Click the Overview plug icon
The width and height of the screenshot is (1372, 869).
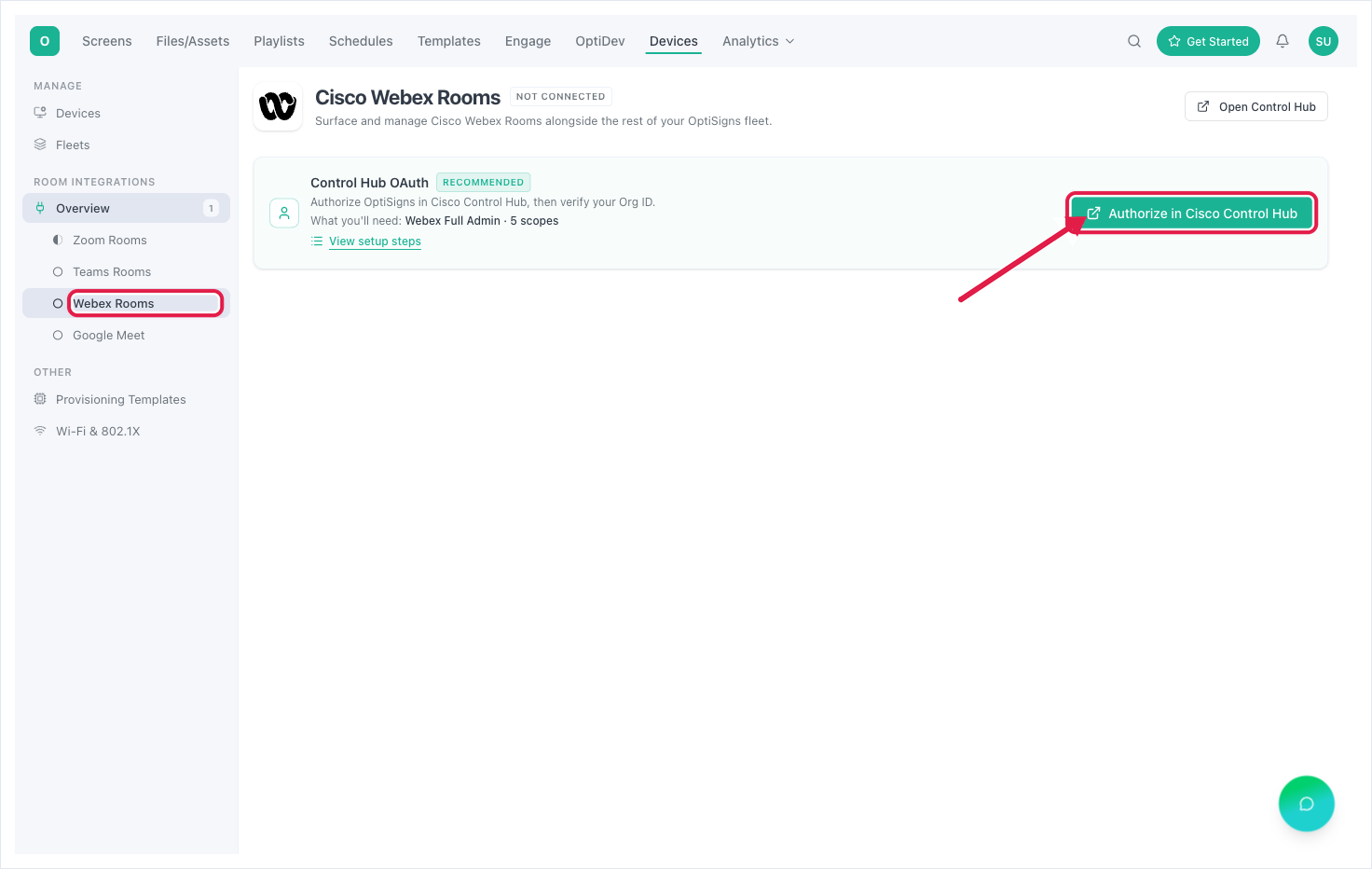[40, 208]
